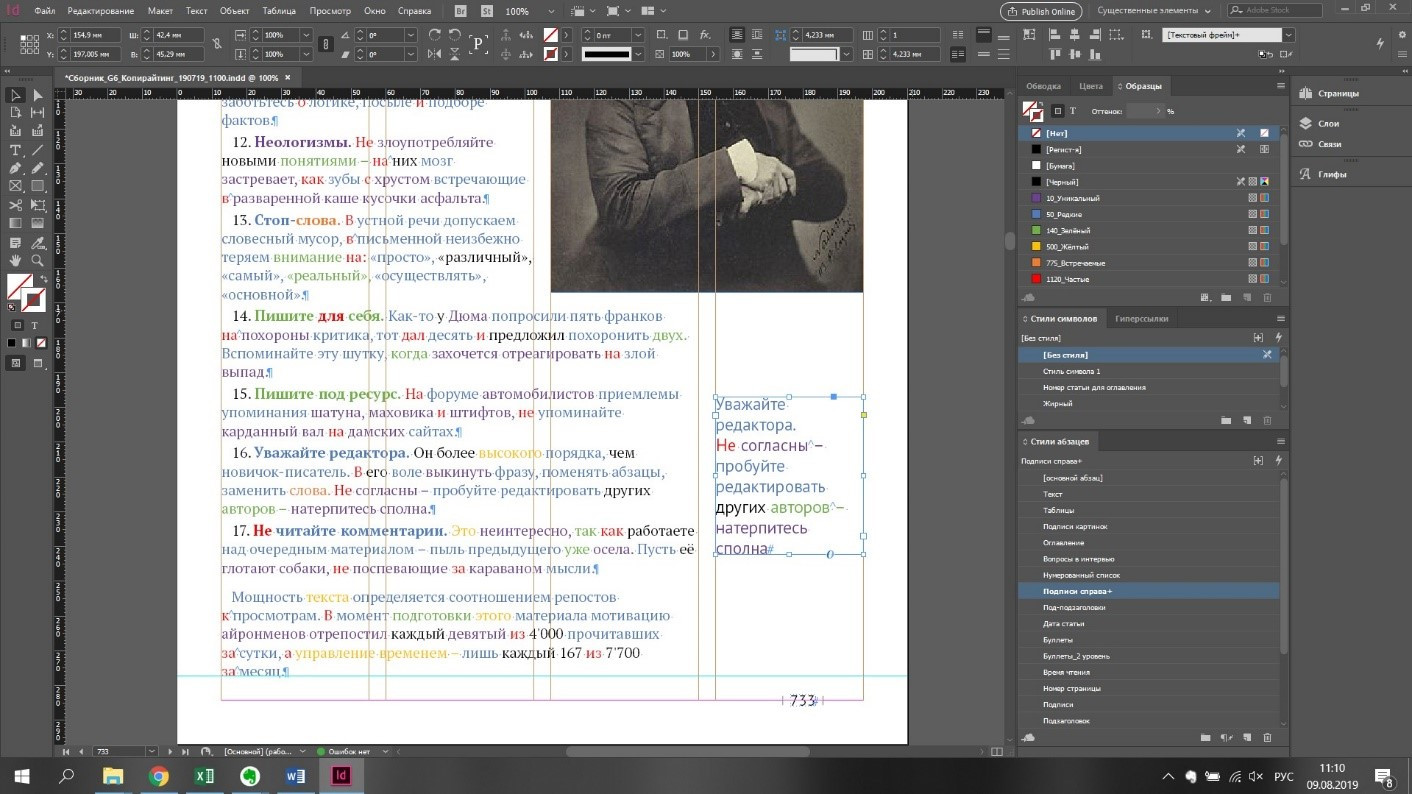Select the 500_Жёлтый color swatch

1067,247
